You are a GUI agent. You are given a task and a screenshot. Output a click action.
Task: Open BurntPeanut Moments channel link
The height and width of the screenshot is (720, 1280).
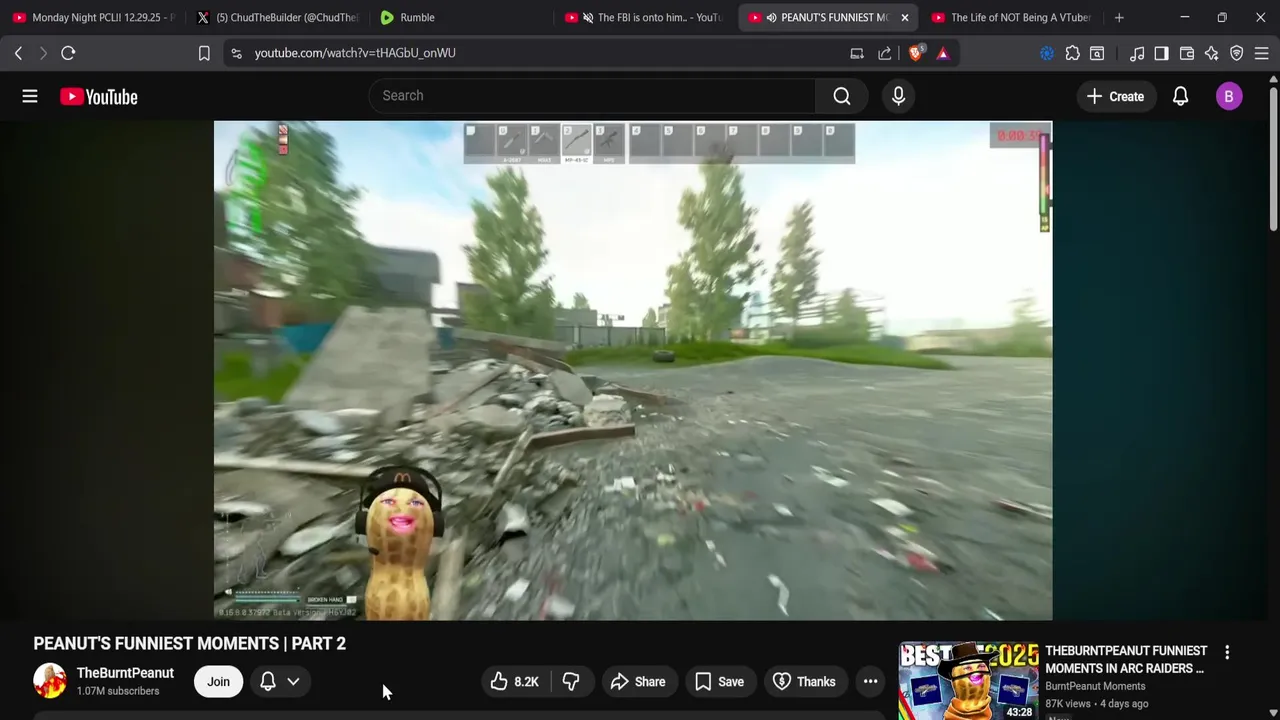click(1095, 686)
